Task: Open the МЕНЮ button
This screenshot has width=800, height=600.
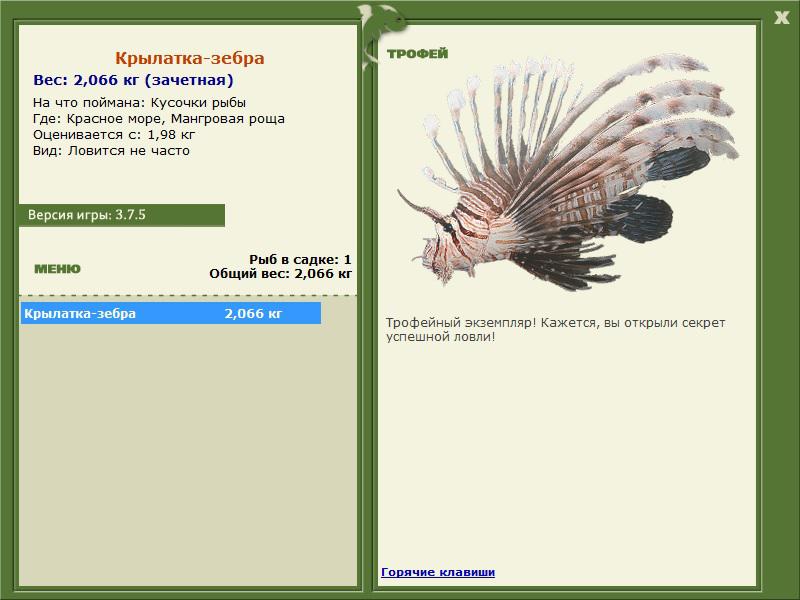Action: [x=57, y=269]
